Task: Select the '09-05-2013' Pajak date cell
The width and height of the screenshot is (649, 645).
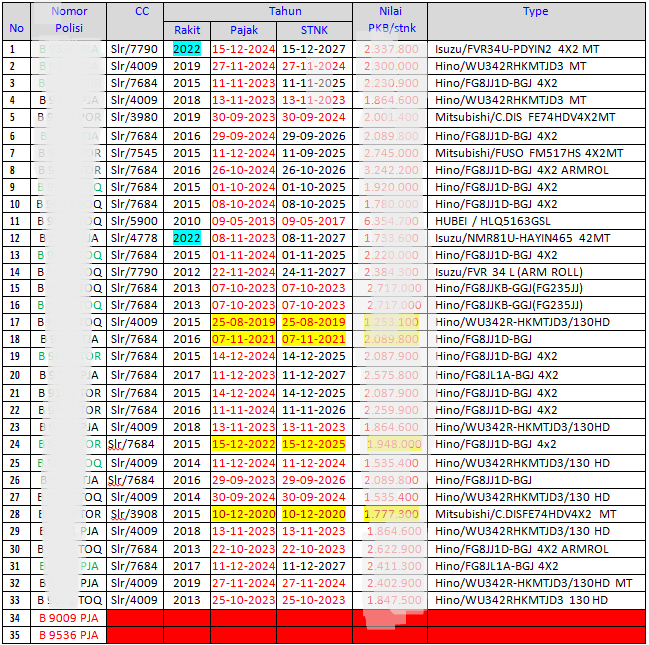Action: (x=244, y=220)
